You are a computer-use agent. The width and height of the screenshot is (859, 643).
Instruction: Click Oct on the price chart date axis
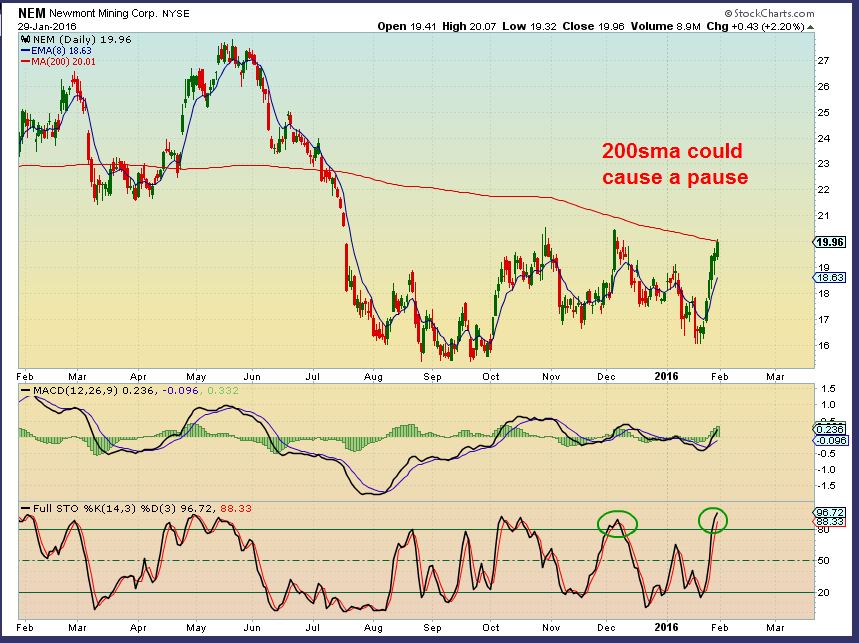pyautogui.click(x=491, y=377)
